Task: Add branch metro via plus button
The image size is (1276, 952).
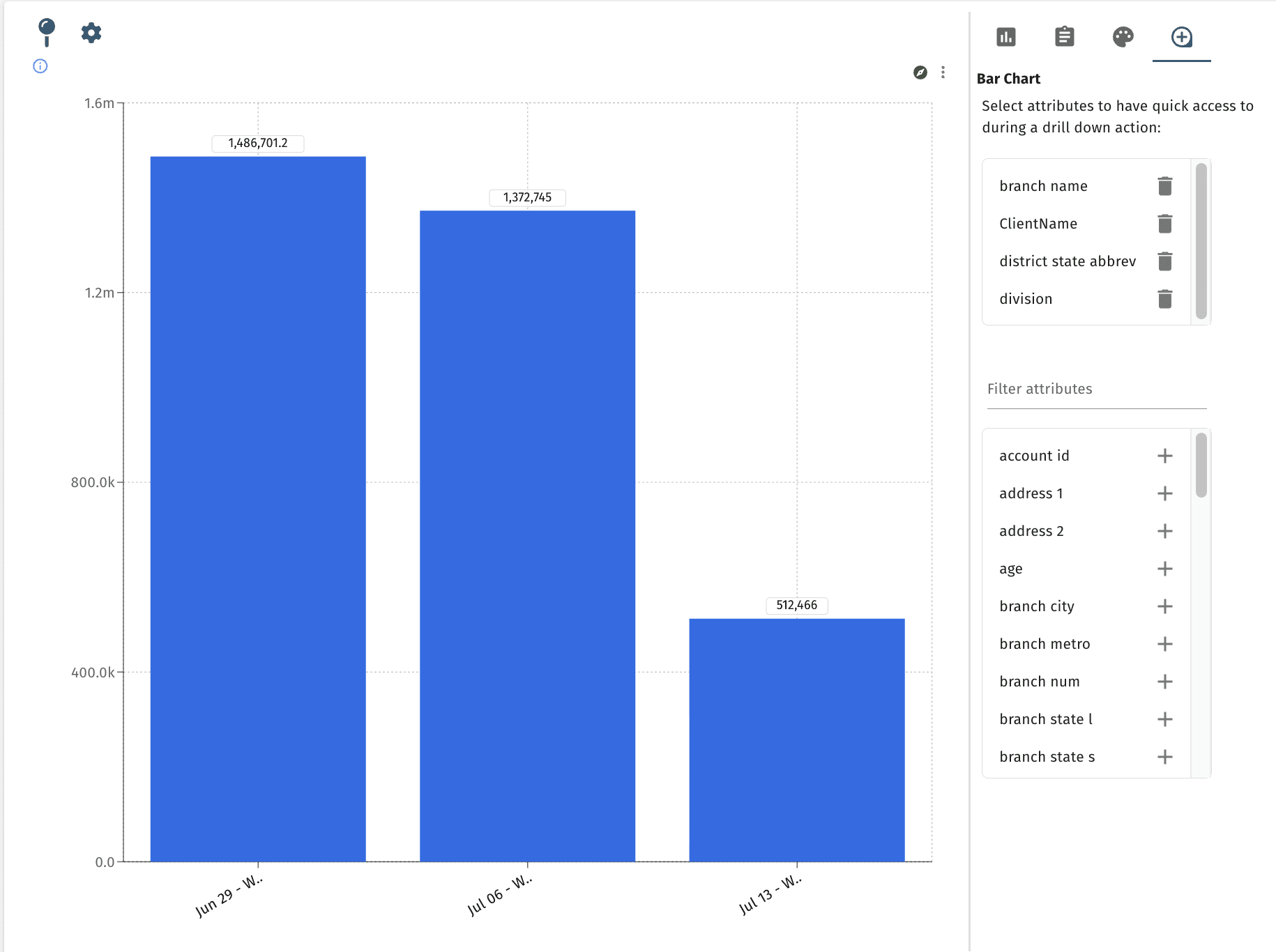Action: coord(1164,644)
